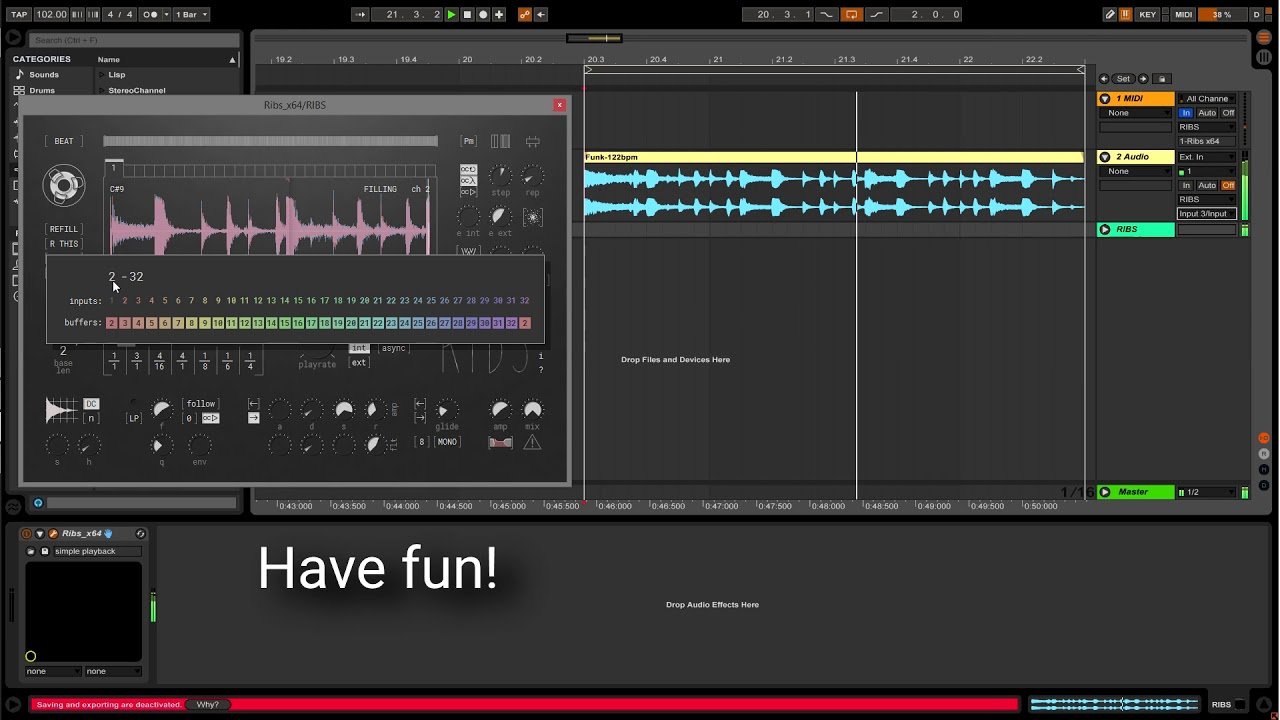Viewport: 1280px width, 720px height.
Task: Open the Ext. In input type dropdown
Action: pyautogui.click(x=1206, y=157)
